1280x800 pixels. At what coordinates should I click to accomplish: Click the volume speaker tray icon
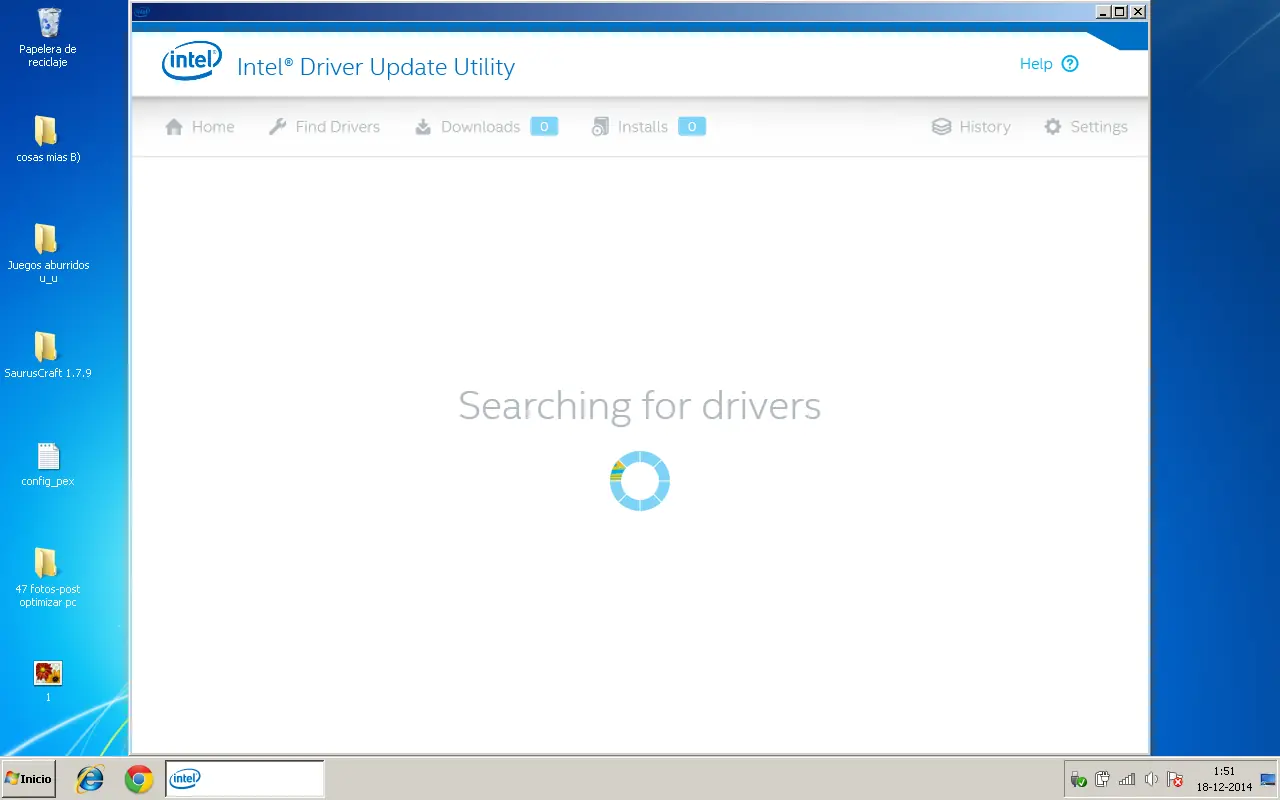(x=1151, y=779)
